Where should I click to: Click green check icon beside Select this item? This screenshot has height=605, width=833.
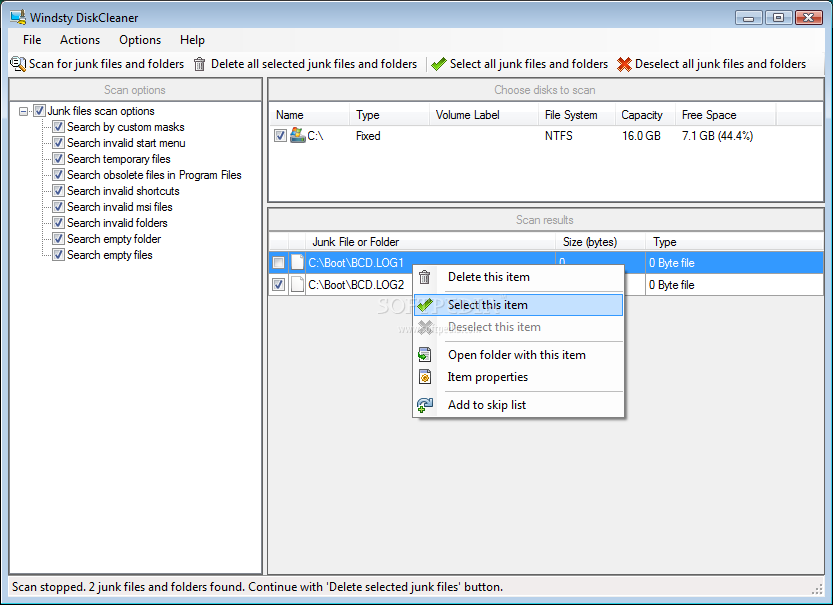tap(424, 305)
